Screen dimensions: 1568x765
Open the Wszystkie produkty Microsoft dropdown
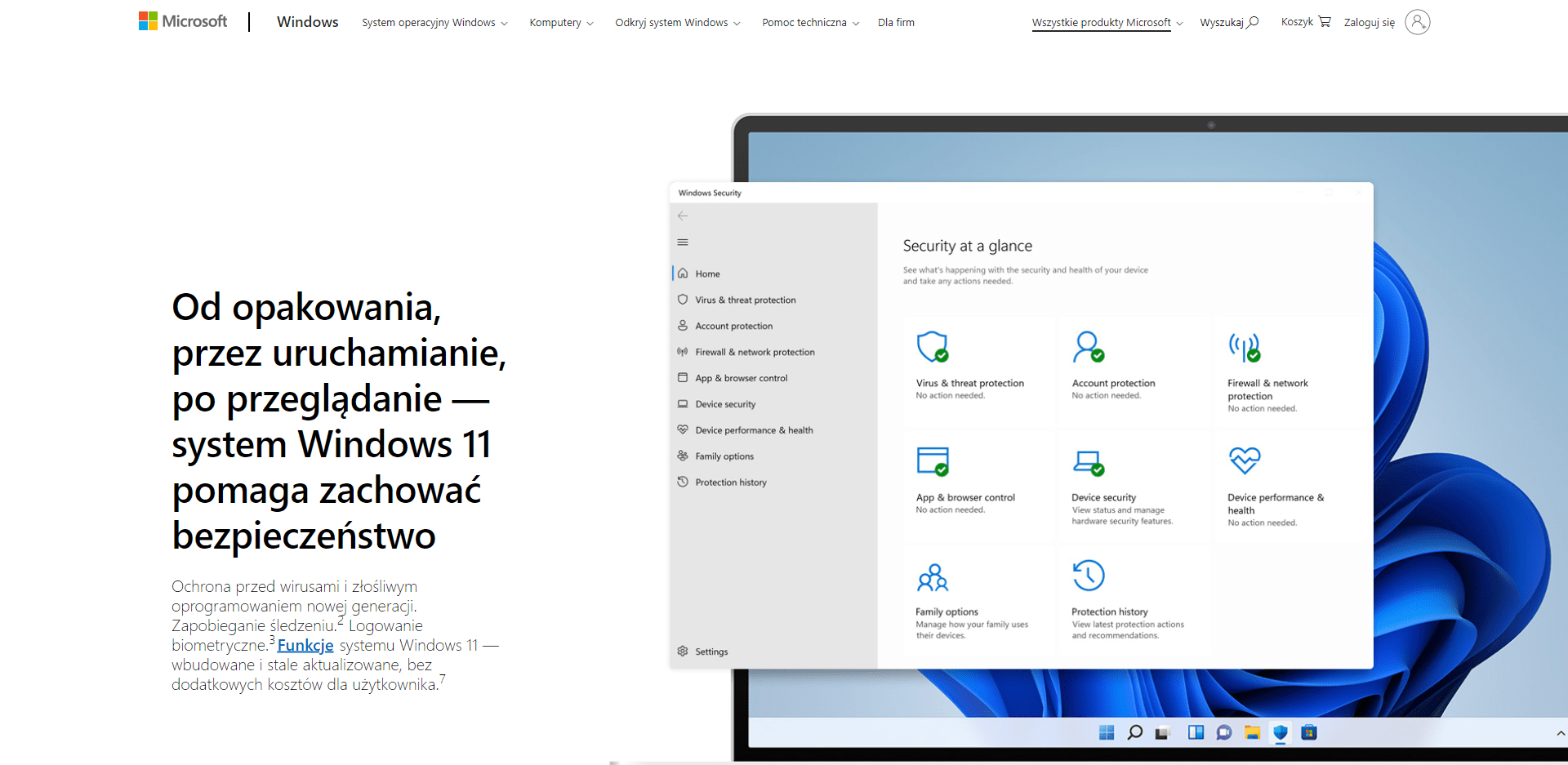(1106, 23)
